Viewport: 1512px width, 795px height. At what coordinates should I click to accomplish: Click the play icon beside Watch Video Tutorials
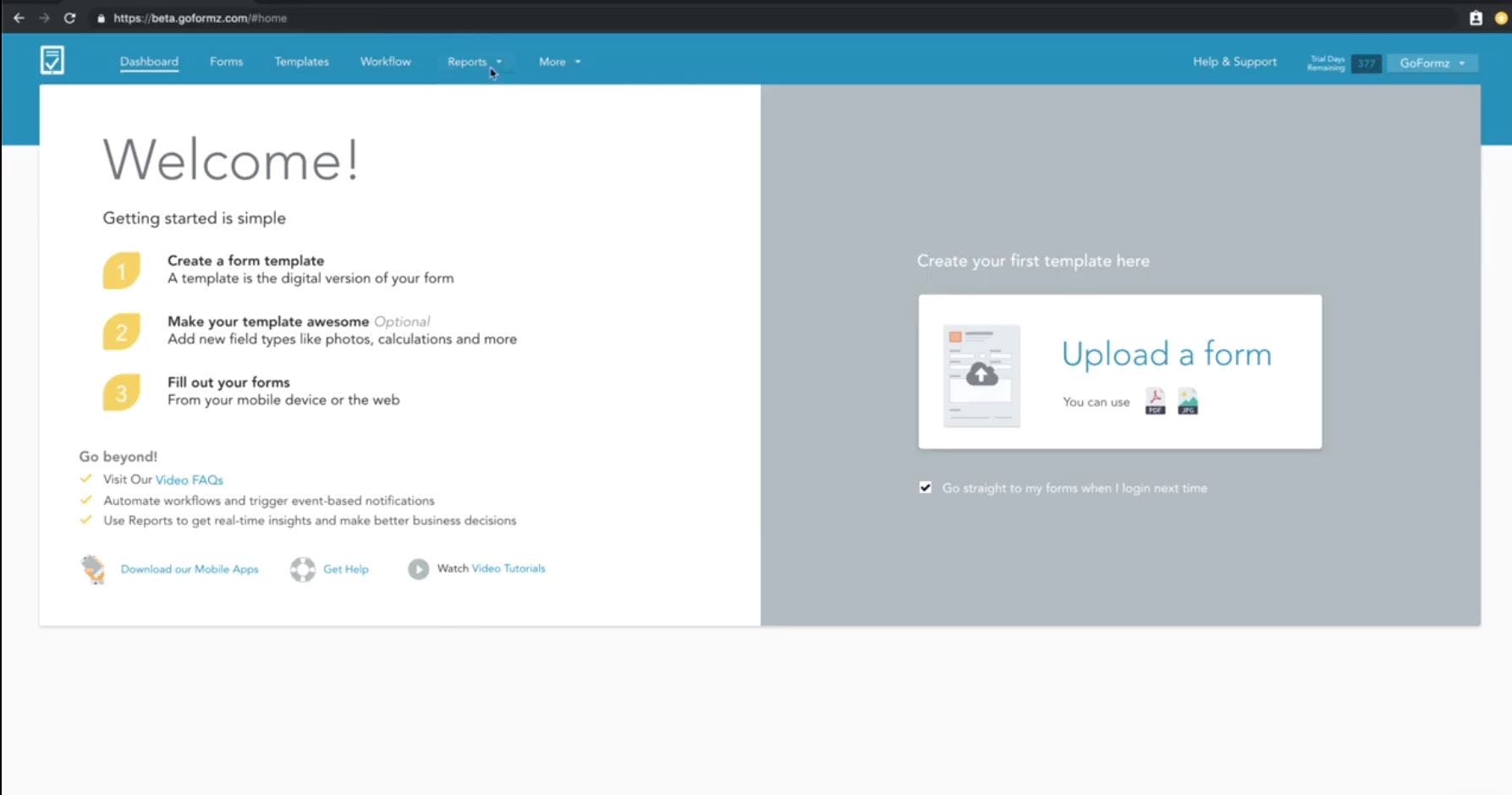click(x=418, y=569)
